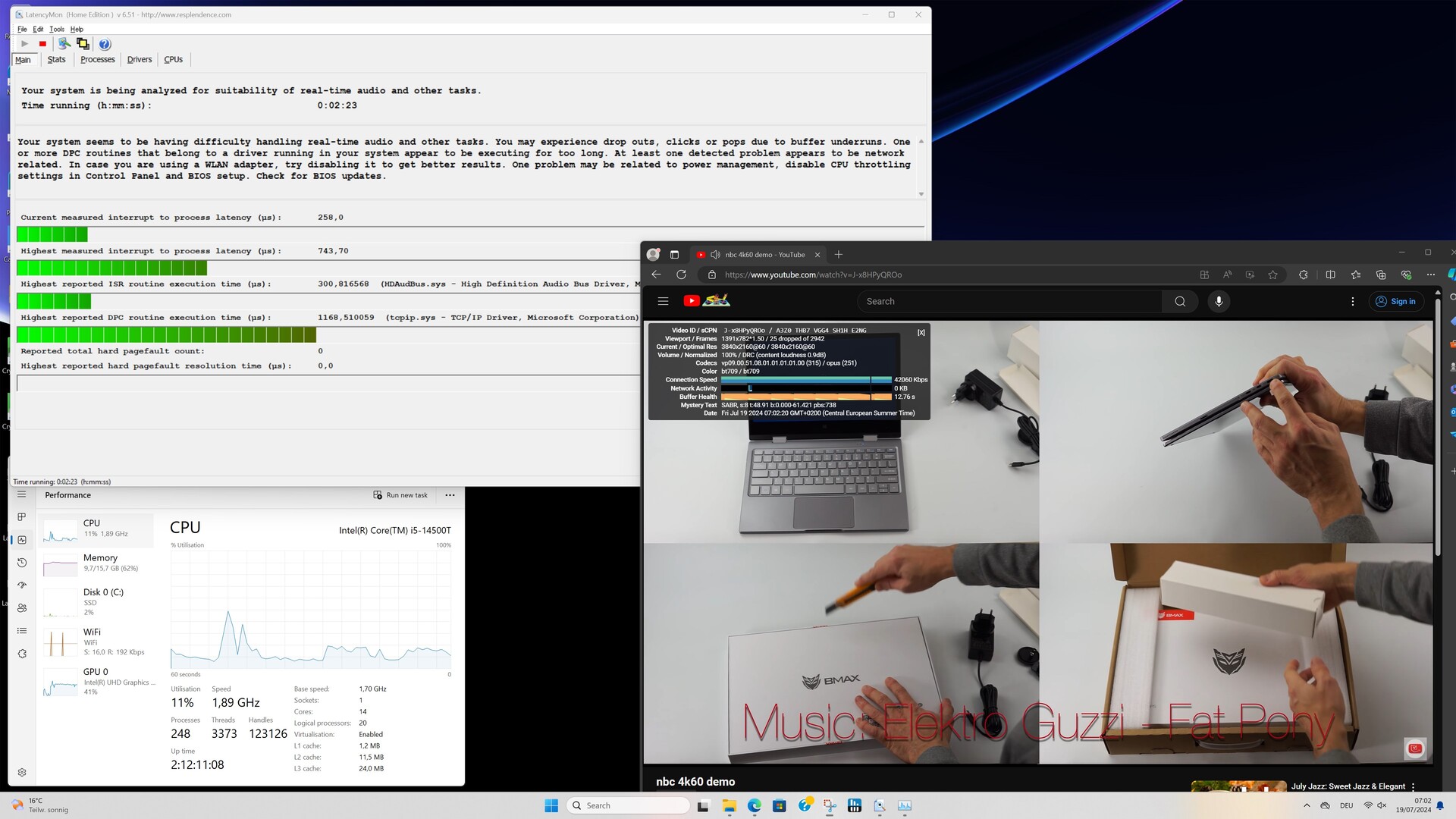Mute the YouTube tab audio icon

coord(715,255)
